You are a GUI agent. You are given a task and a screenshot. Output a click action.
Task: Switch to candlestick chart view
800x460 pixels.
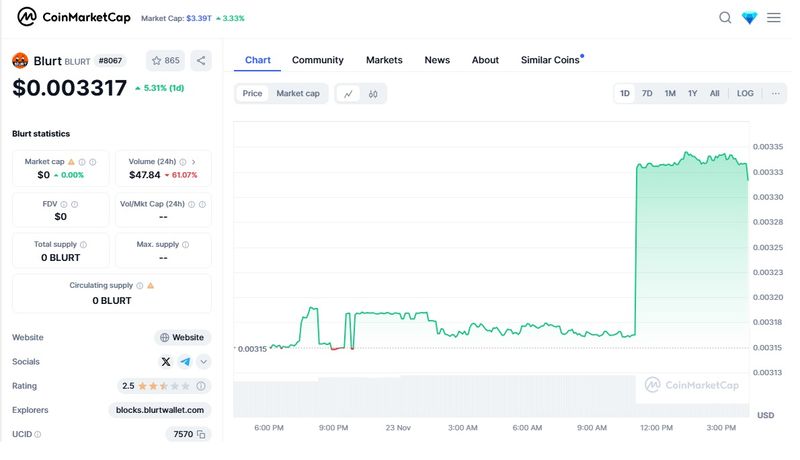[x=373, y=94]
